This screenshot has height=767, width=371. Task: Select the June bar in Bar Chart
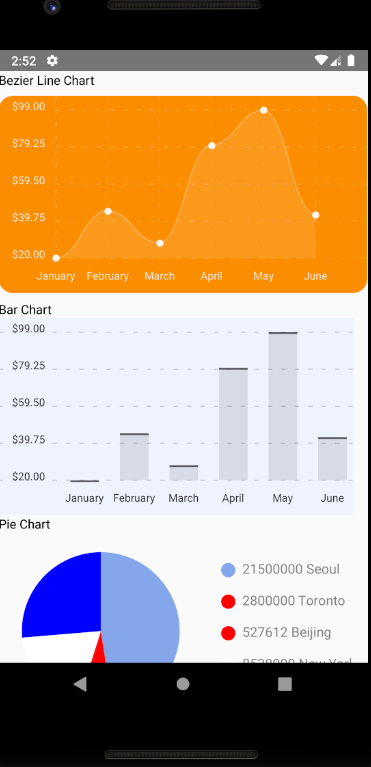[332, 459]
